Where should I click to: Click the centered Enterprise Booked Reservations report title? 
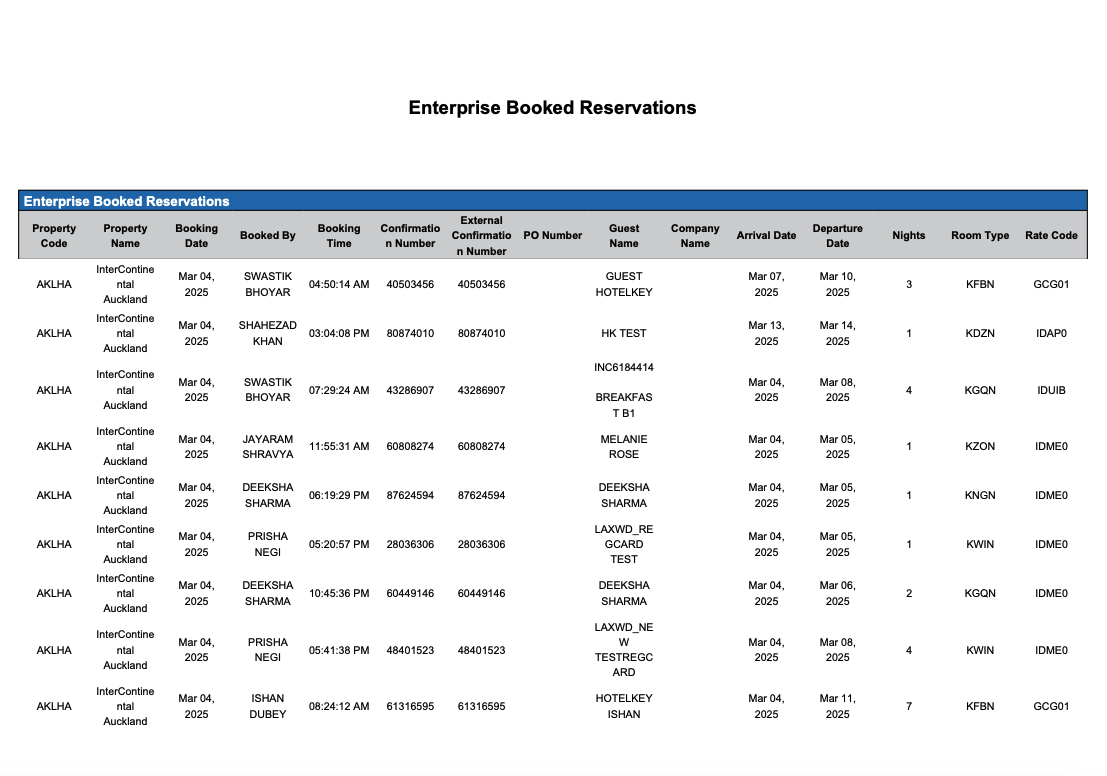point(552,108)
